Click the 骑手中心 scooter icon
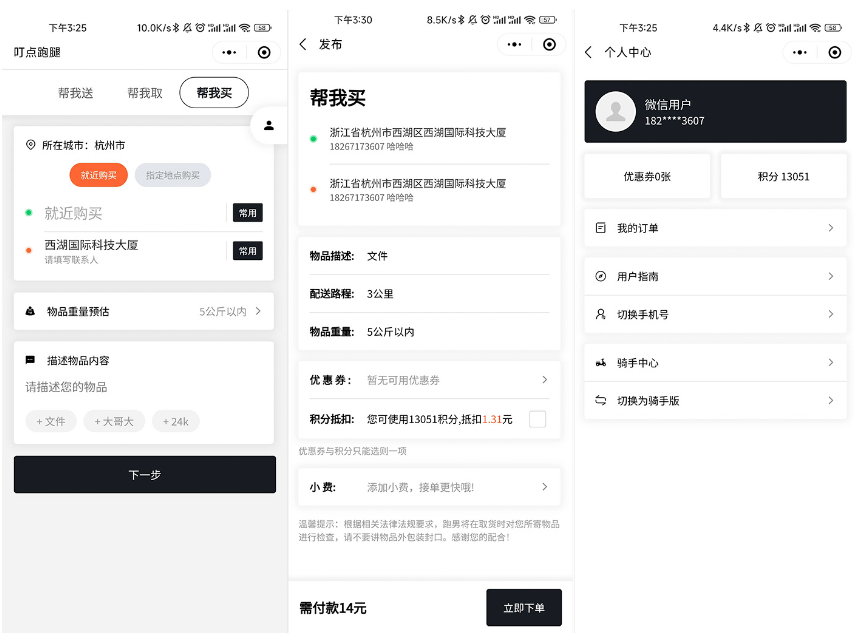The image size is (854, 633). click(600, 363)
